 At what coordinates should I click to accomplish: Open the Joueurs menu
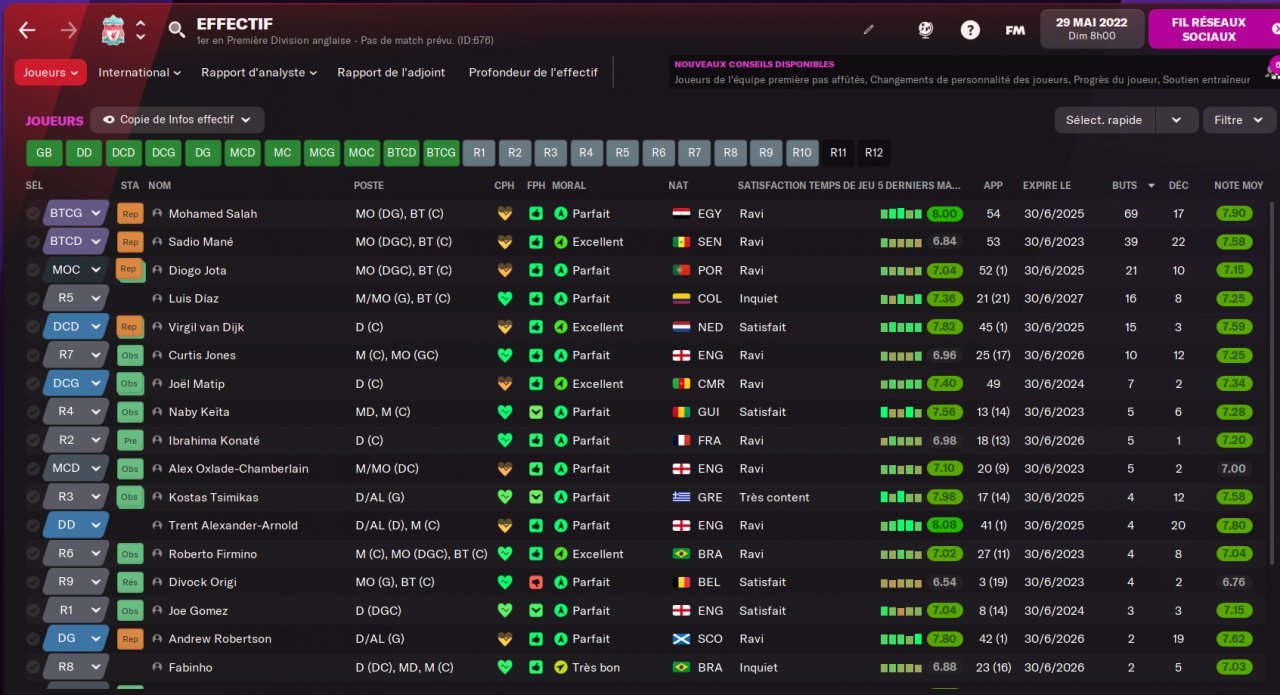[x=50, y=72]
